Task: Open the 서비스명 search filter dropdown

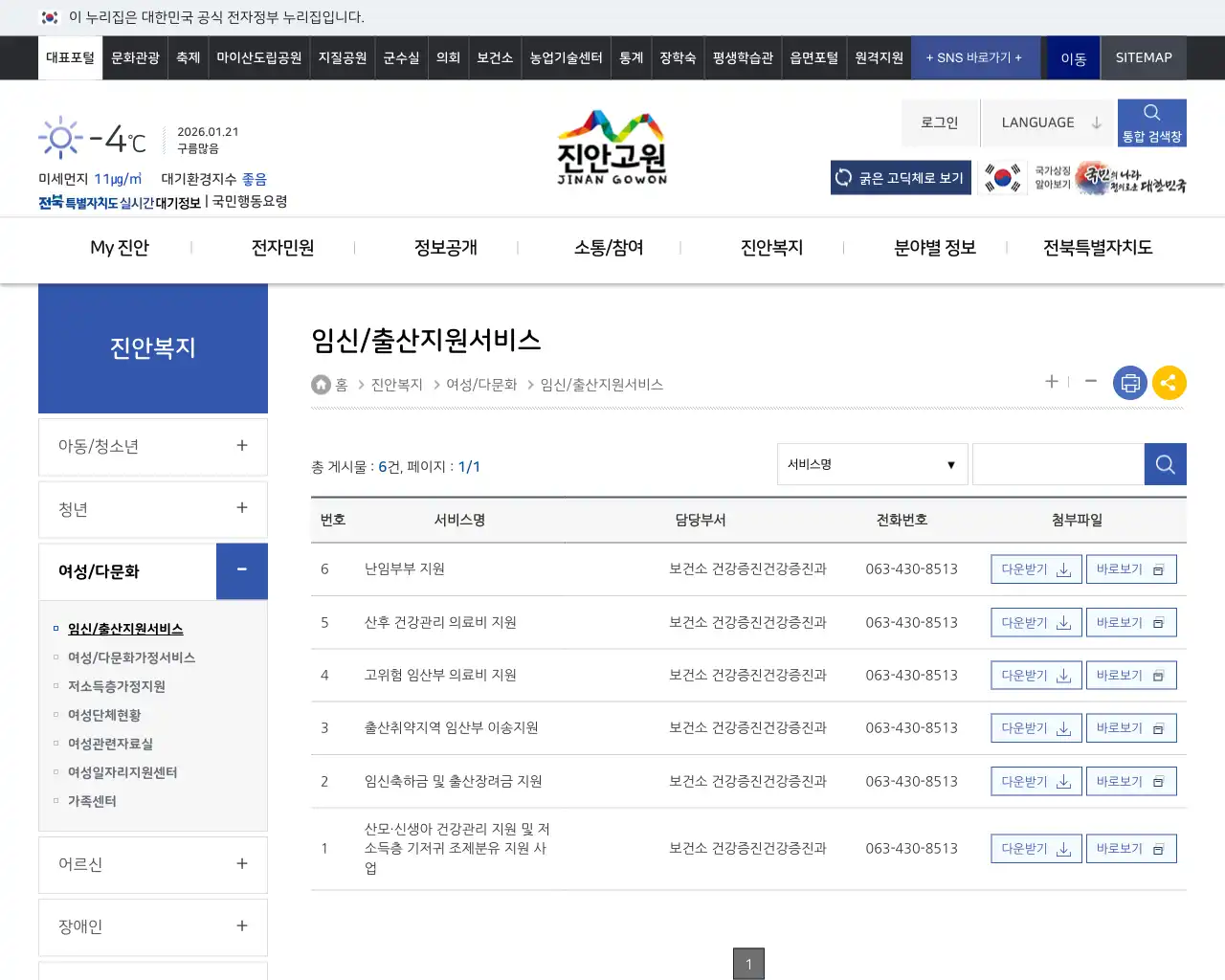Action: [x=871, y=464]
